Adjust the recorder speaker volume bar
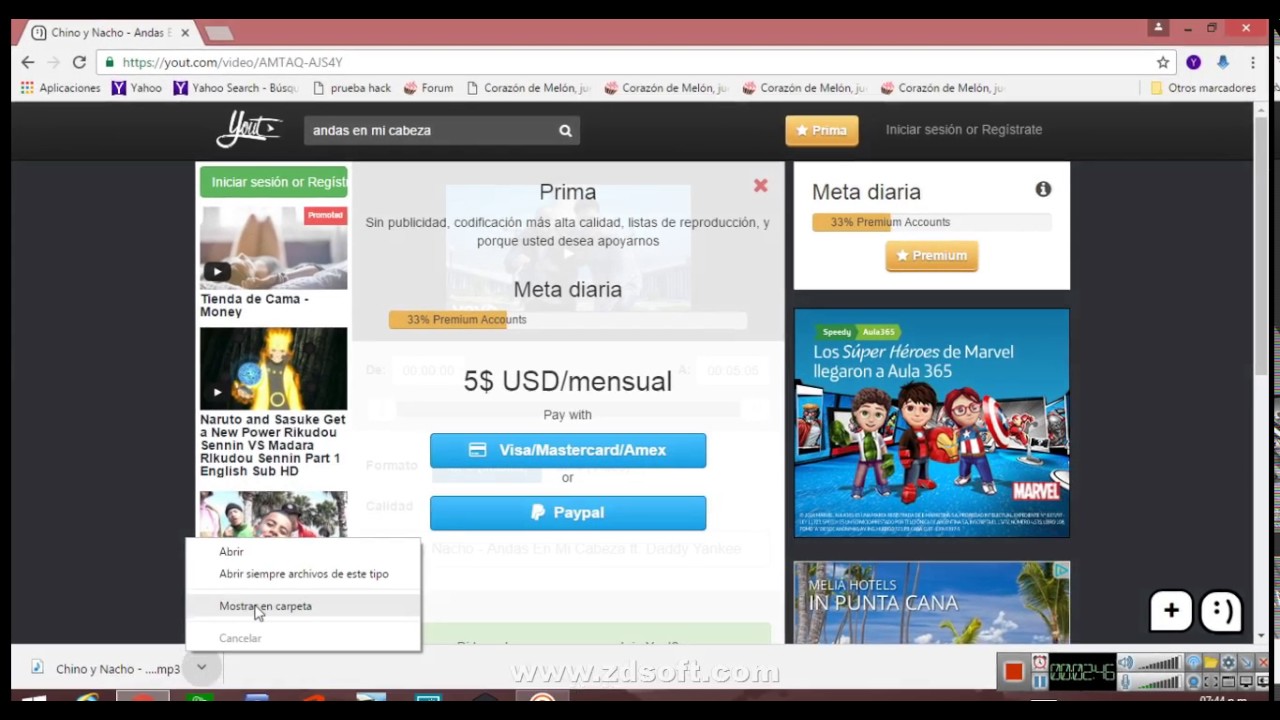The width and height of the screenshot is (1280, 720). tap(1160, 663)
